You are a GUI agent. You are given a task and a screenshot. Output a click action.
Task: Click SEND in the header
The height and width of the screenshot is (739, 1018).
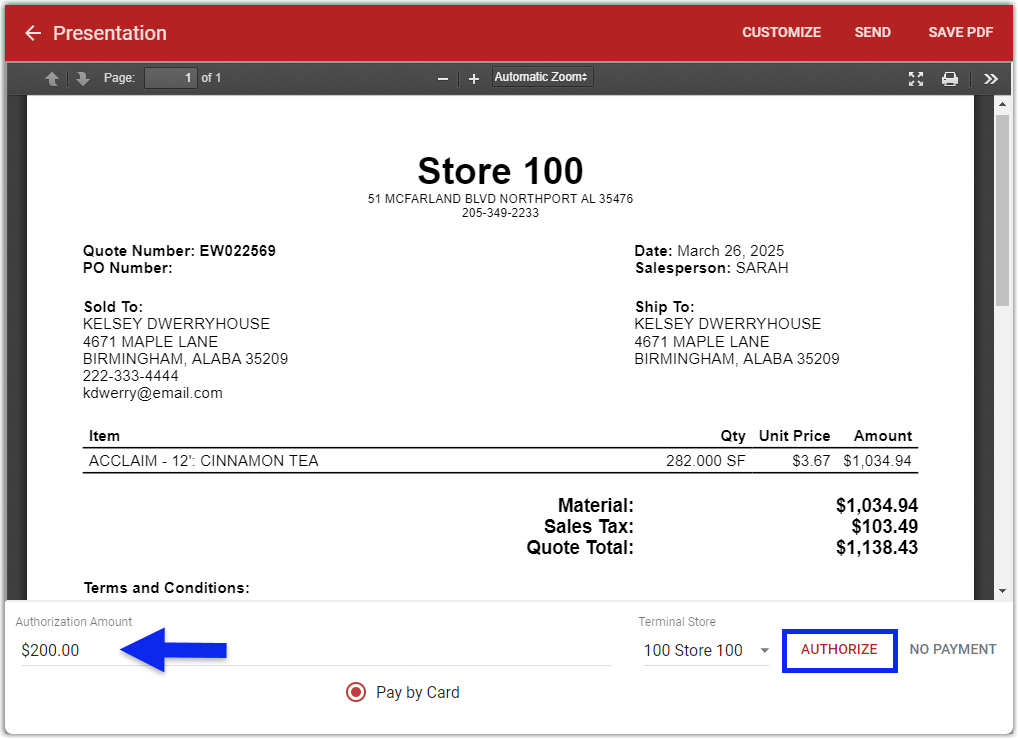click(873, 32)
